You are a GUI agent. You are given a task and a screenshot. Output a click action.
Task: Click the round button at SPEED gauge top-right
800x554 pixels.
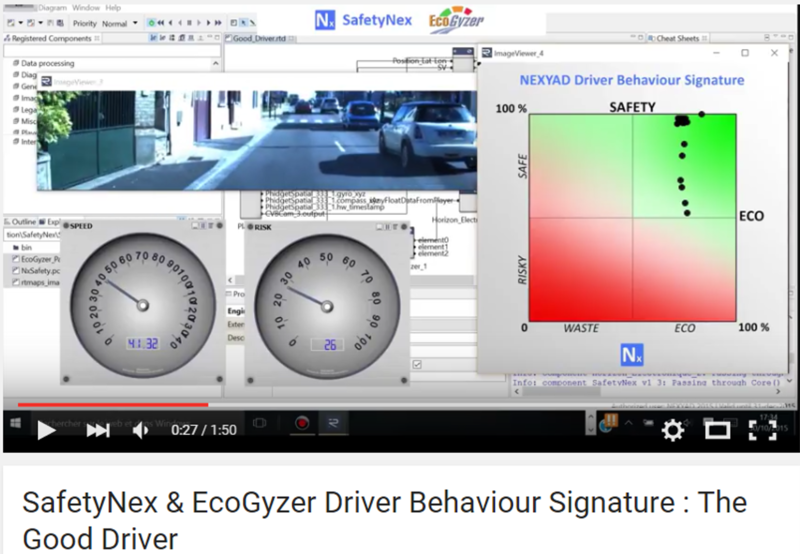(219, 225)
